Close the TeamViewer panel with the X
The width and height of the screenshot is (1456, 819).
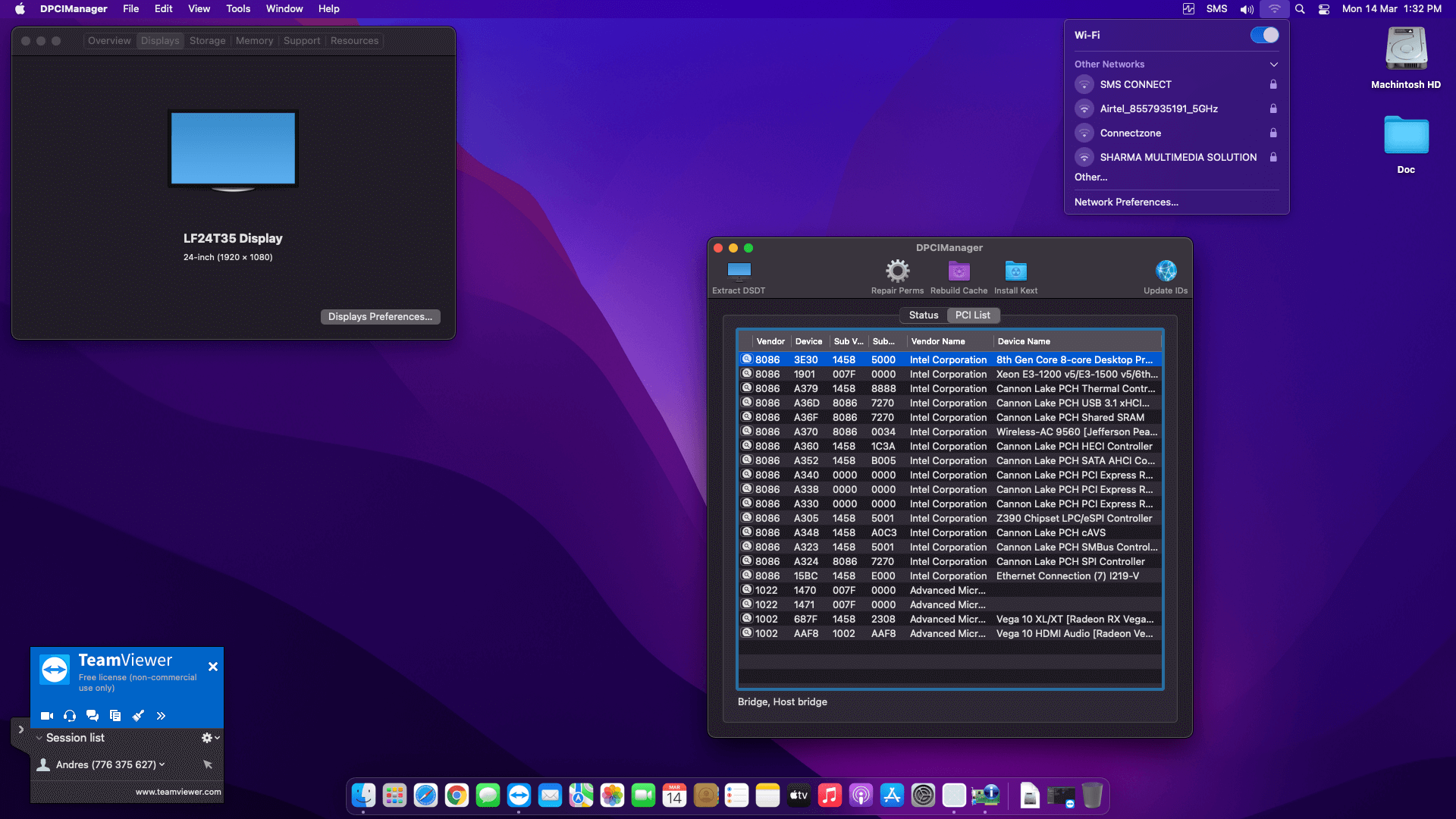(x=213, y=667)
